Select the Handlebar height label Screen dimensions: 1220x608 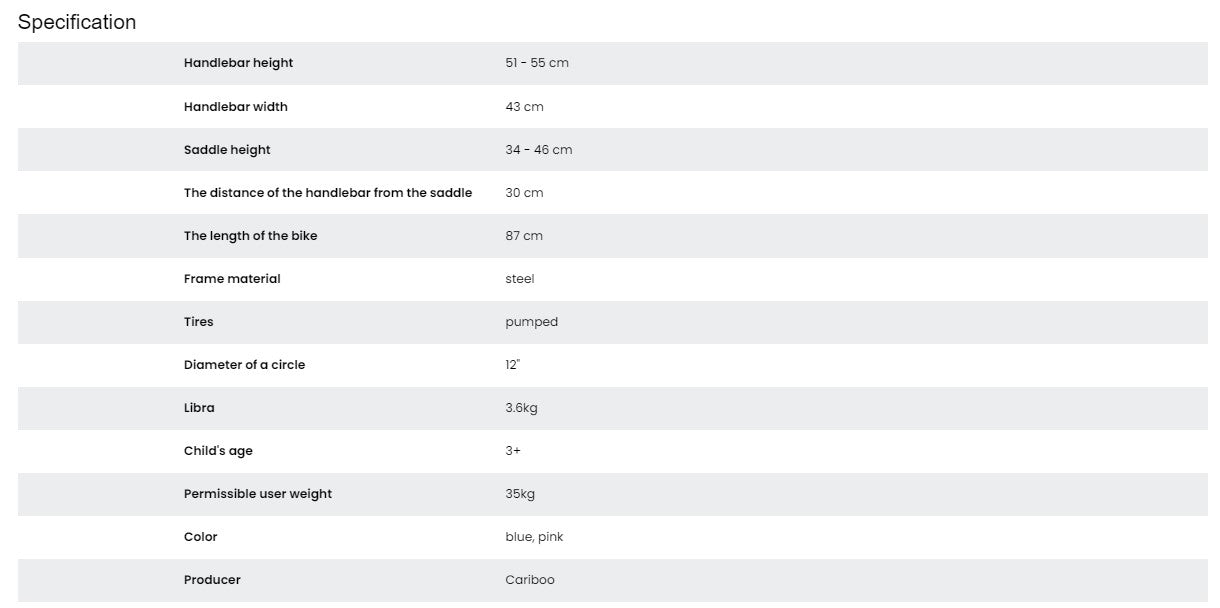tap(238, 63)
